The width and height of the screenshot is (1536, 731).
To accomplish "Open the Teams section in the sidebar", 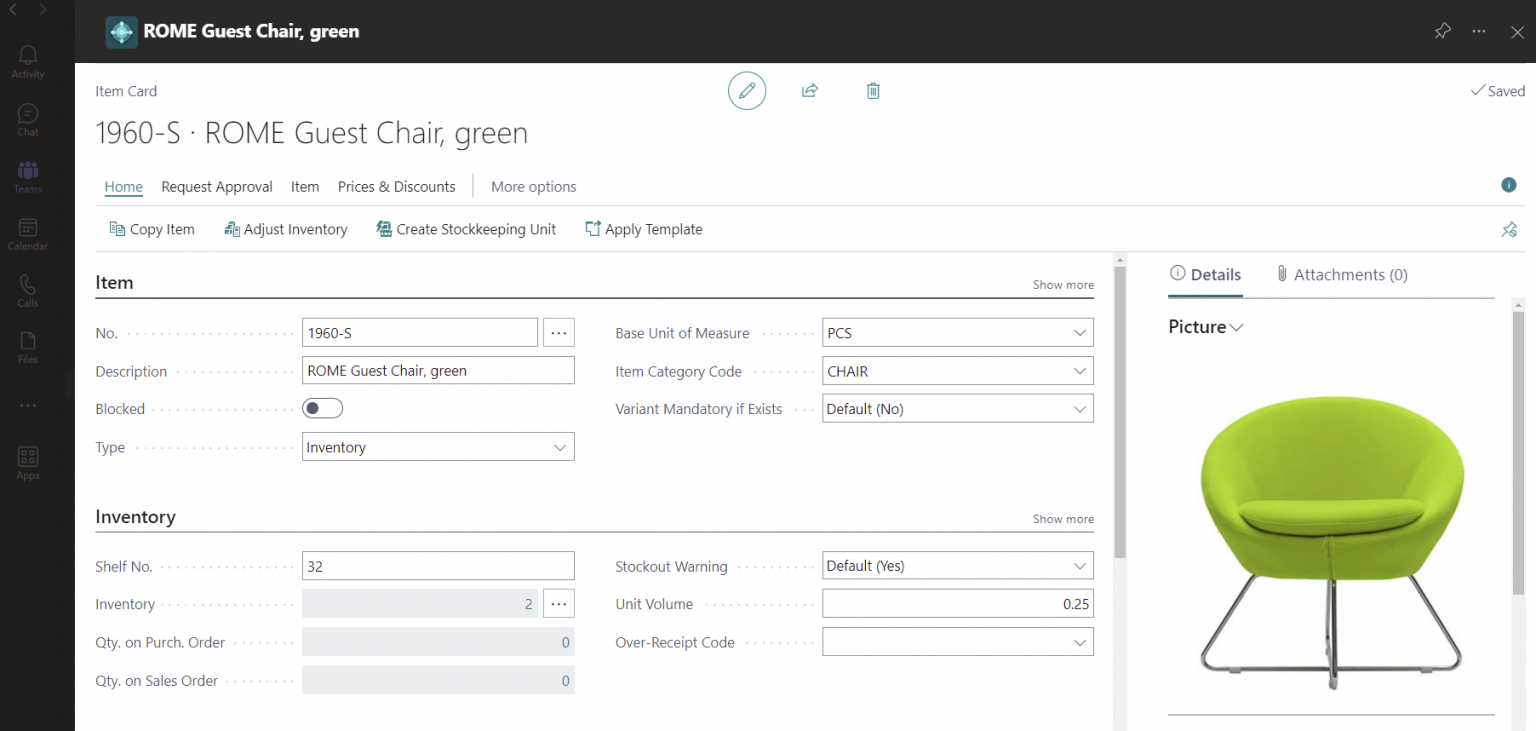I will (x=28, y=176).
